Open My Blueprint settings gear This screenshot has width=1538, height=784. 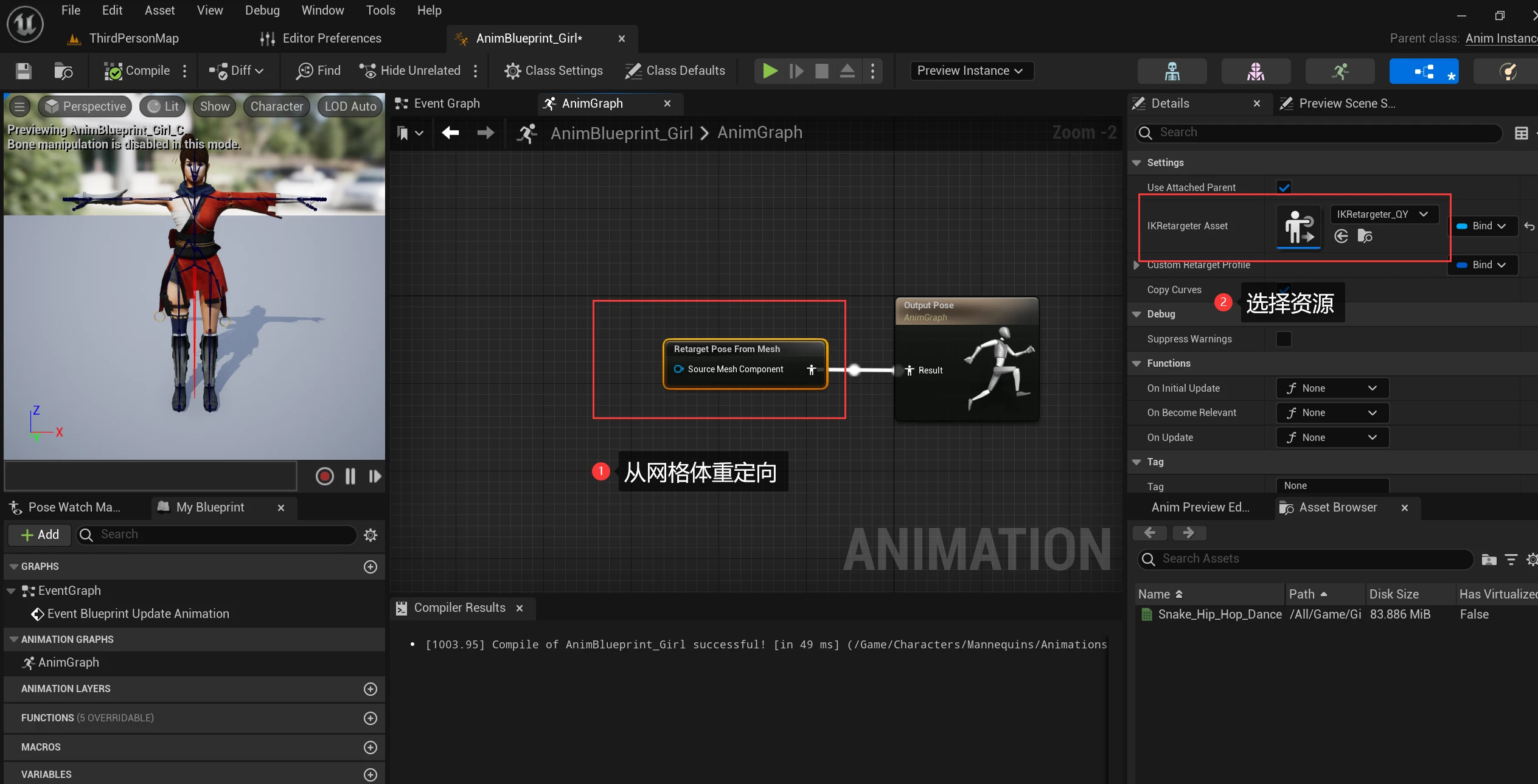pyautogui.click(x=370, y=535)
